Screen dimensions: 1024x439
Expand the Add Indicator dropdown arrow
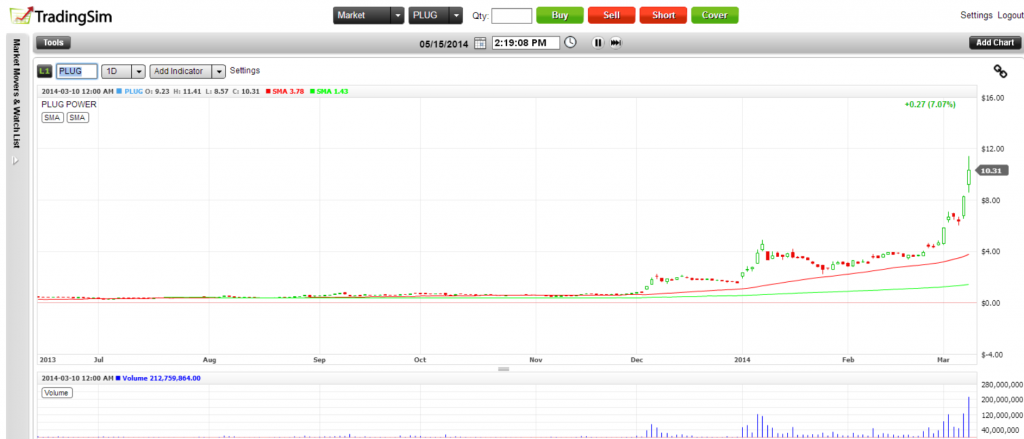(219, 71)
